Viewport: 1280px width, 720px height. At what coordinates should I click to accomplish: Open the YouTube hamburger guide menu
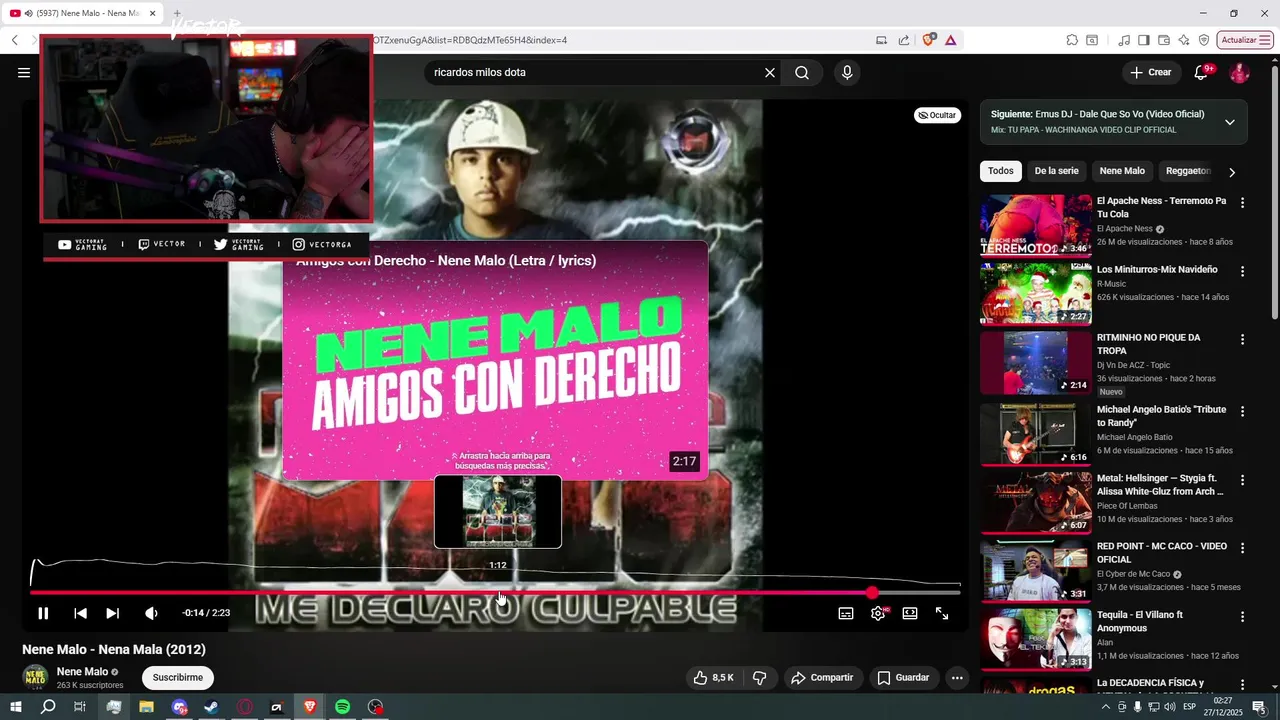pos(24,72)
